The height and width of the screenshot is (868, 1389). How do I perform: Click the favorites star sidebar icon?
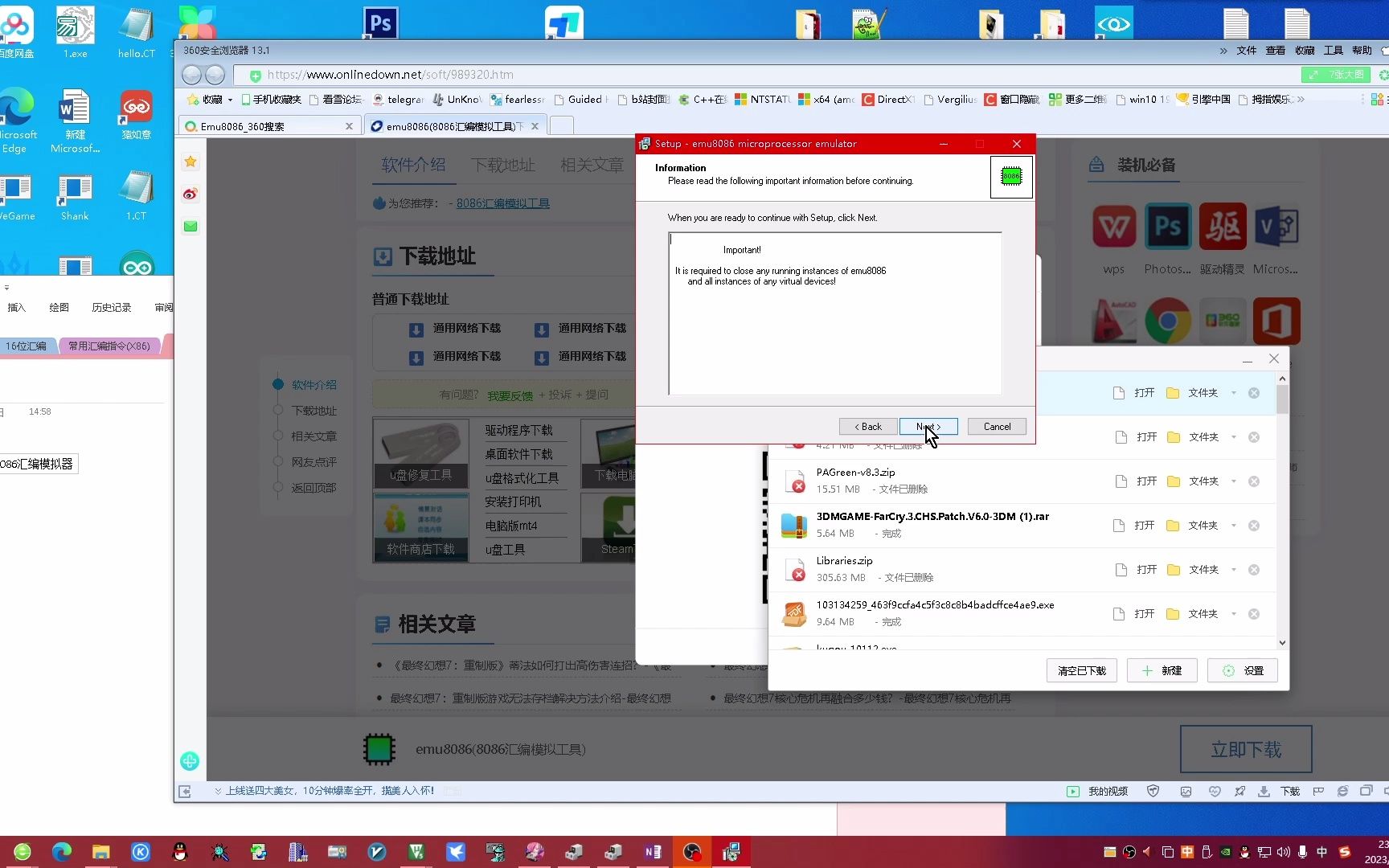click(191, 162)
